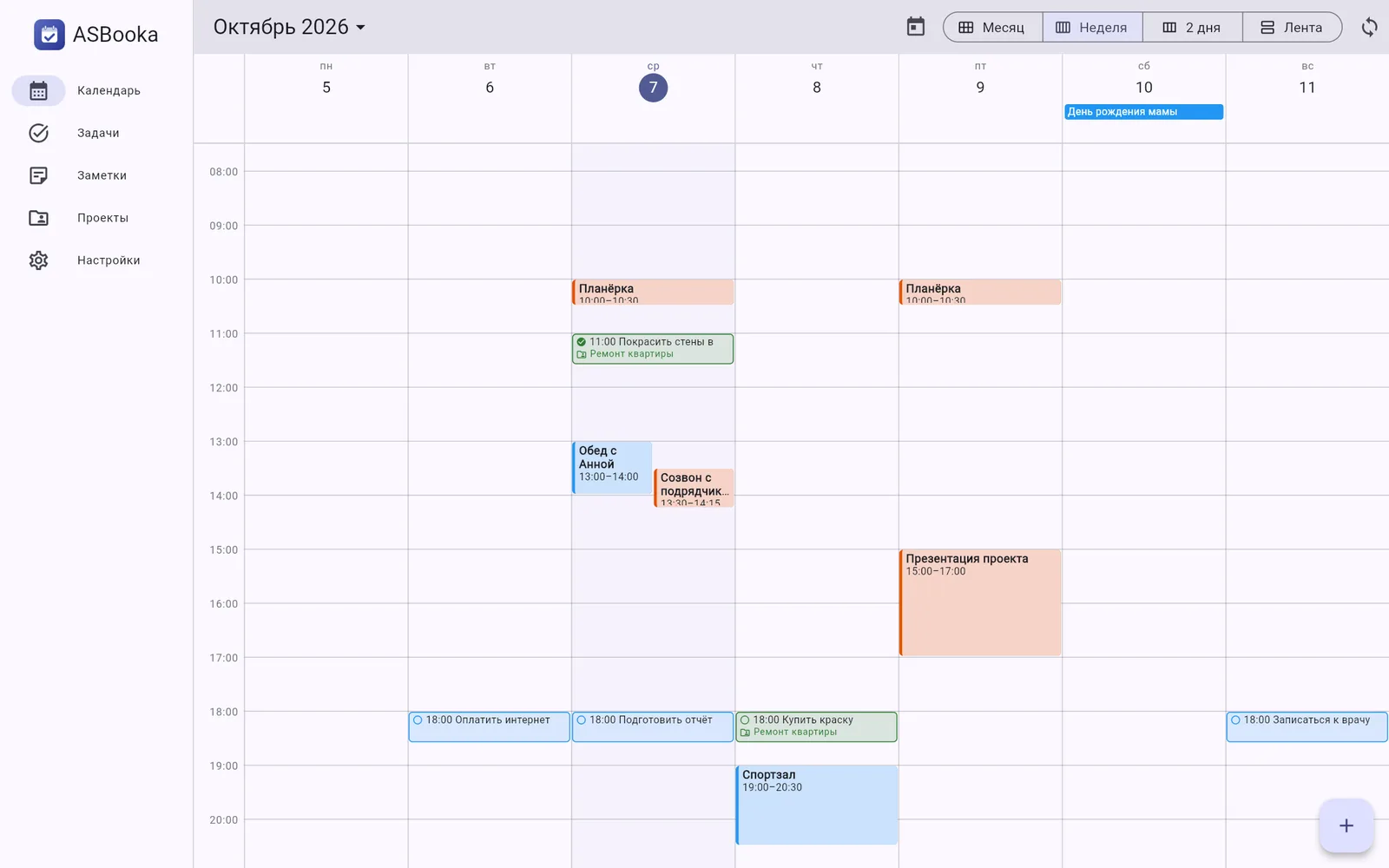The width and height of the screenshot is (1389, 868).
Task: Click the Настройки sidebar label
Action: coord(109,260)
